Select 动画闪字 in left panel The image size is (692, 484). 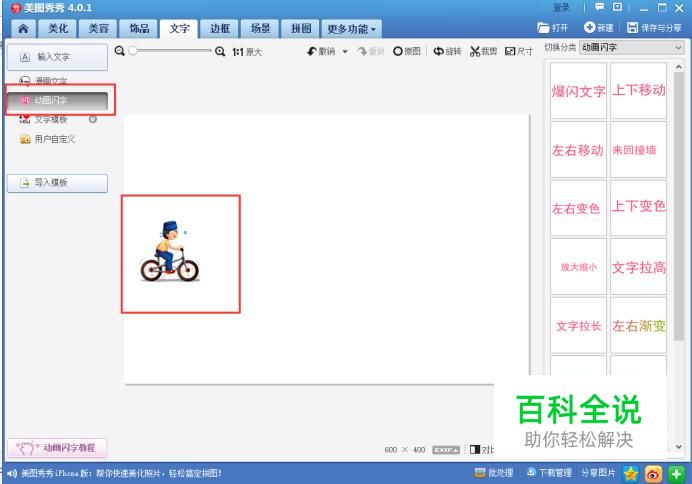point(57,100)
